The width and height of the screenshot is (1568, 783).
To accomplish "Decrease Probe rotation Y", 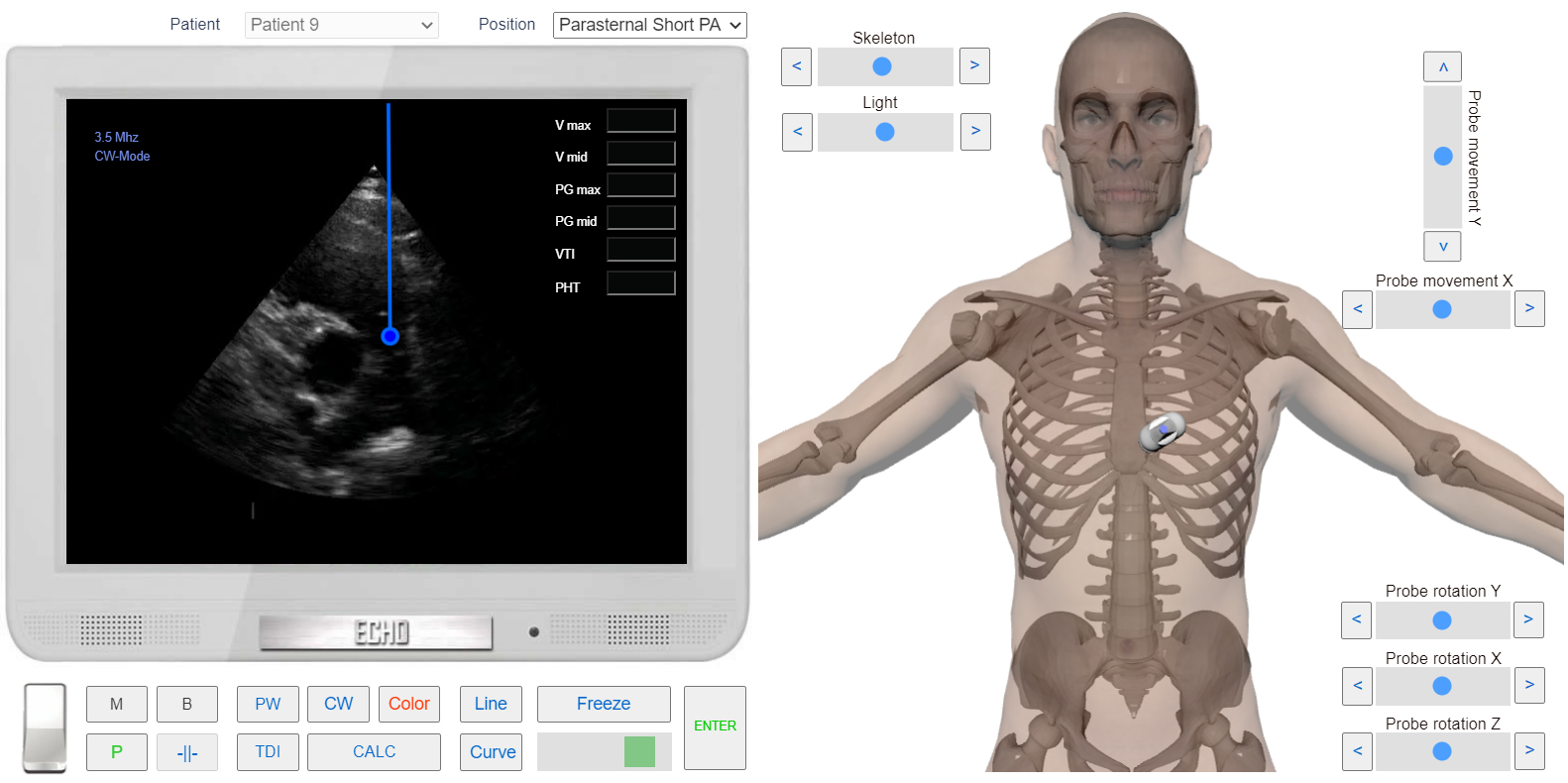I will pos(1356,619).
